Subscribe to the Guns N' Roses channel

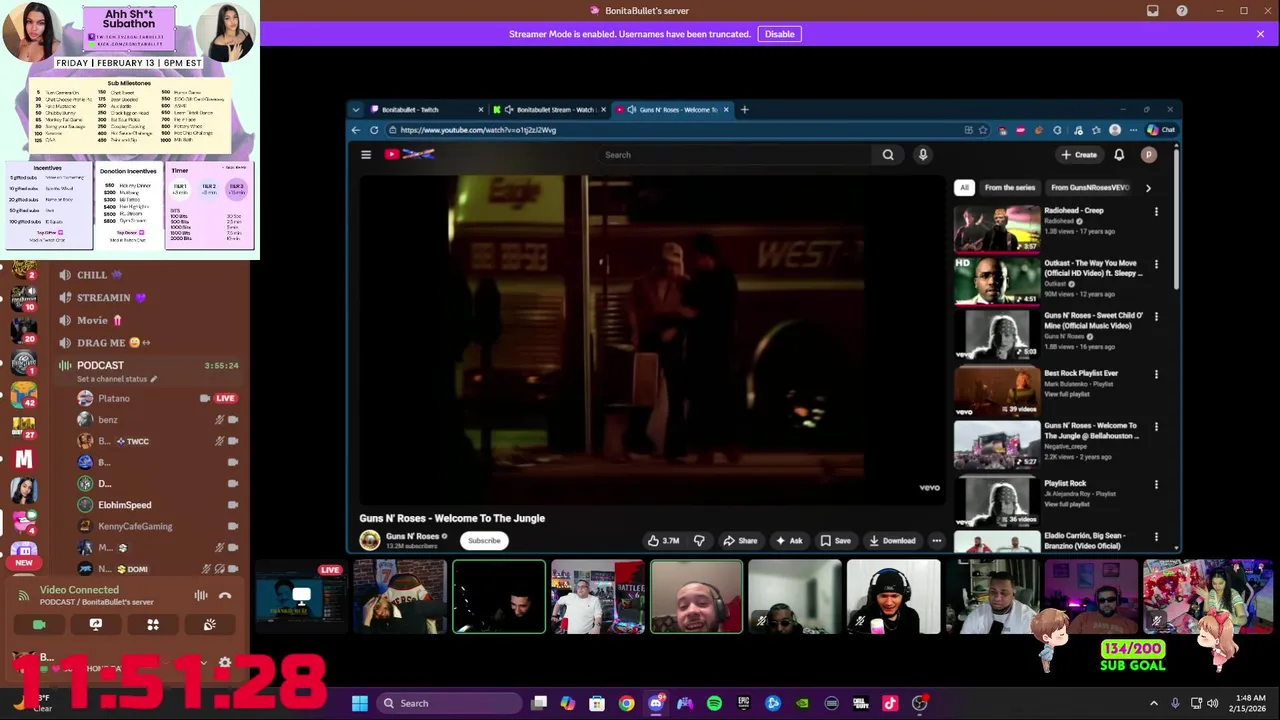point(484,541)
